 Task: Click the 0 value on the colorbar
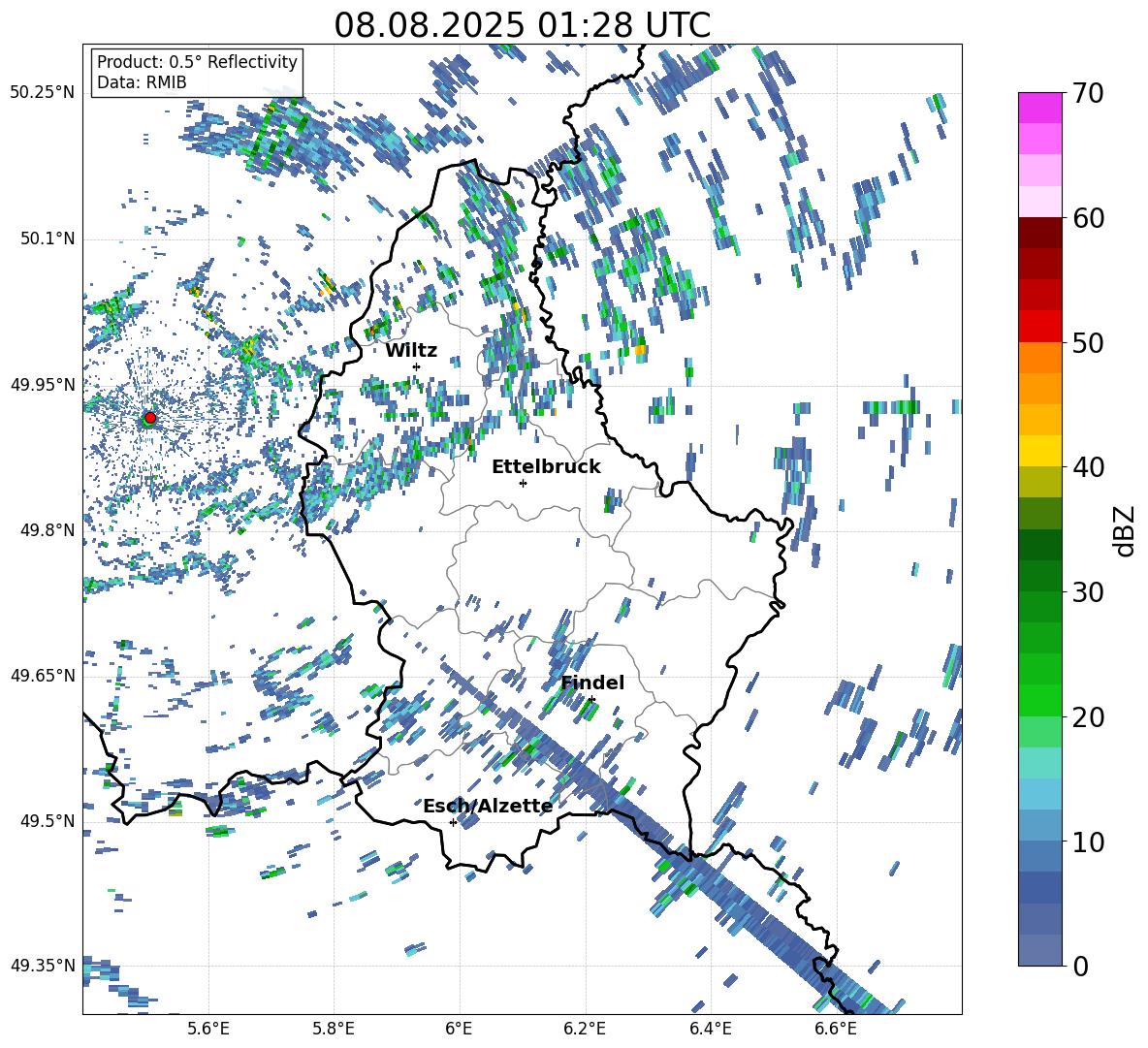point(1080,966)
